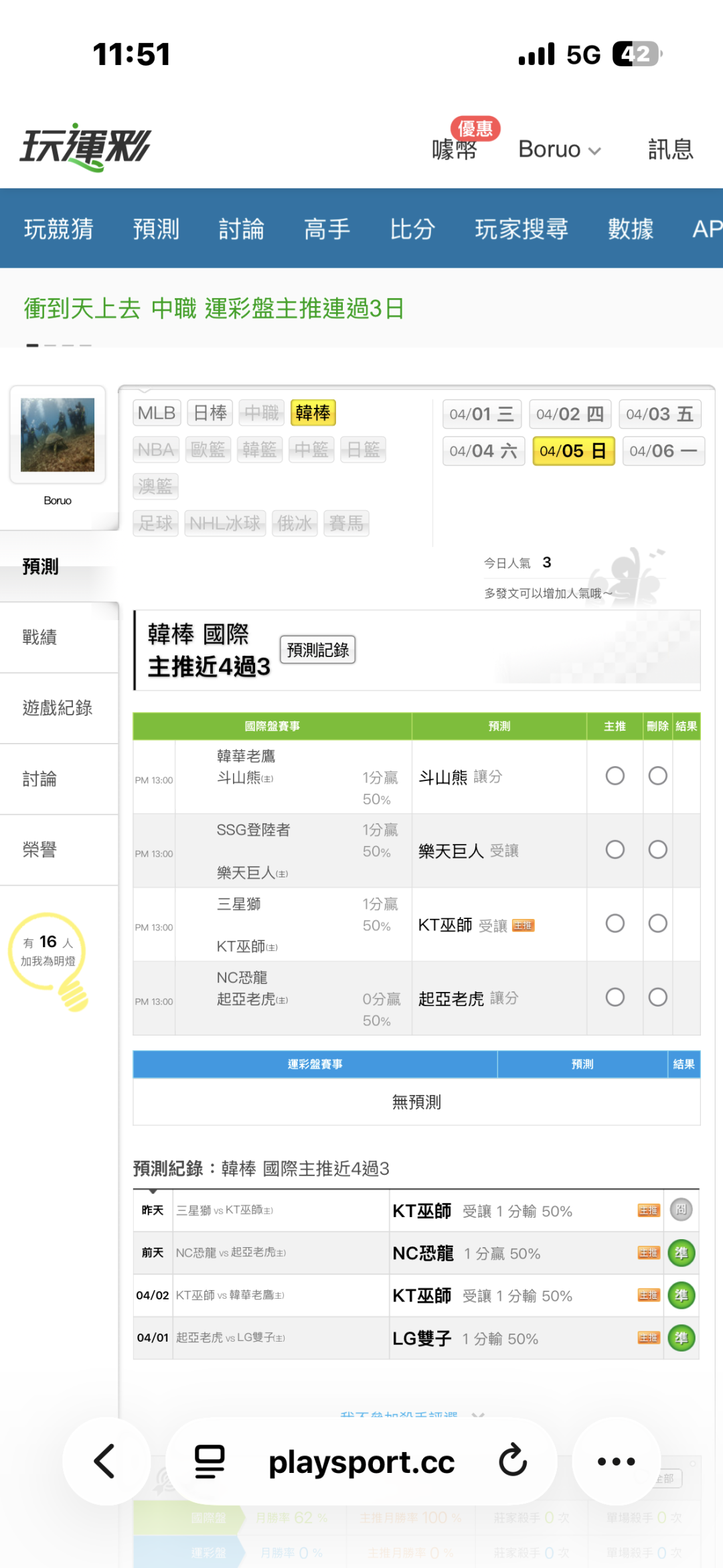This screenshot has width=723, height=1568.
Task: Click the 玩運彩 site logo
Action: [86, 147]
